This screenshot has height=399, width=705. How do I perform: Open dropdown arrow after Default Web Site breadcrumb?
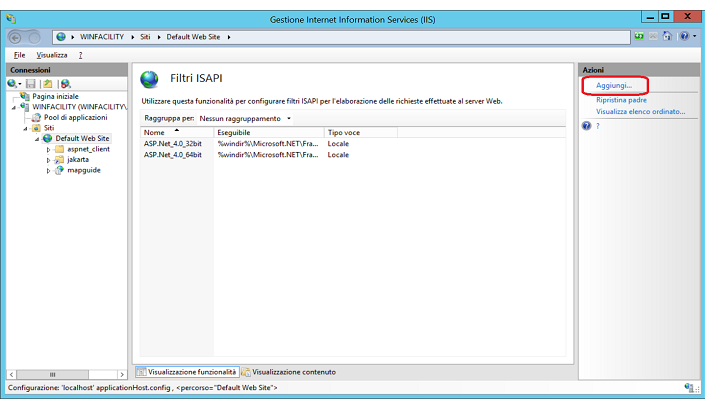click(x=229, y=37)
